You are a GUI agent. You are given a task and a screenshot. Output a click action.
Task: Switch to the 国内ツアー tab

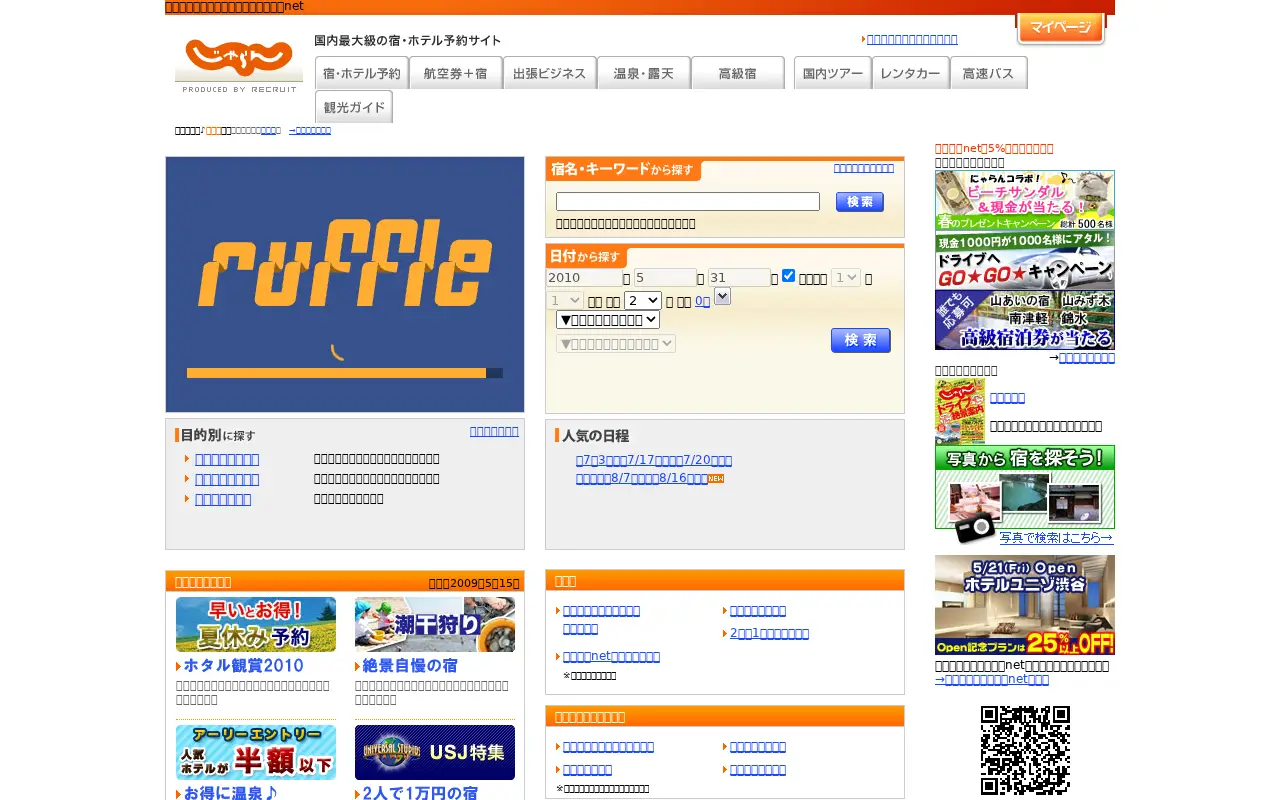(832, 73)
